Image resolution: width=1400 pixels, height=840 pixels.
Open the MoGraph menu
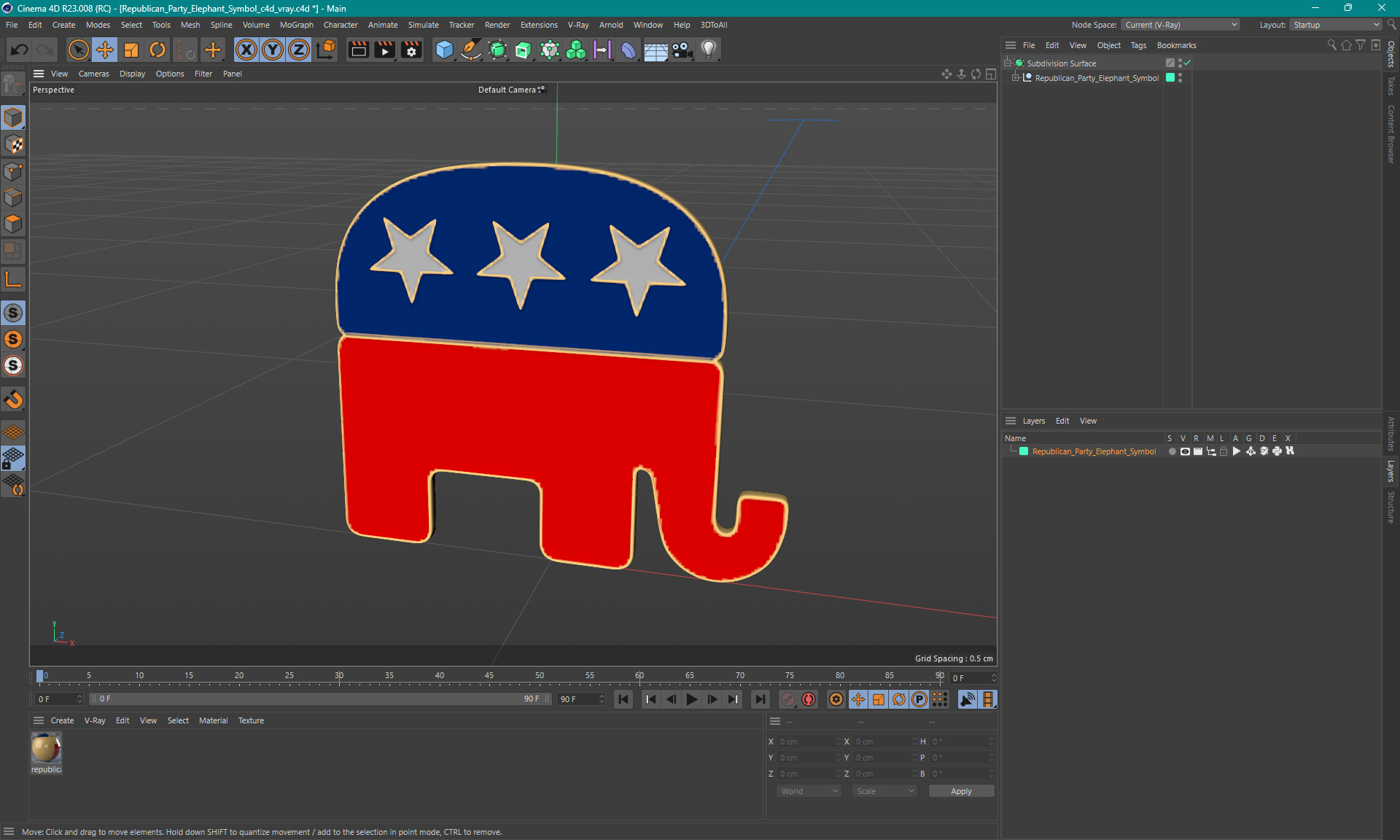pos(296,25)
